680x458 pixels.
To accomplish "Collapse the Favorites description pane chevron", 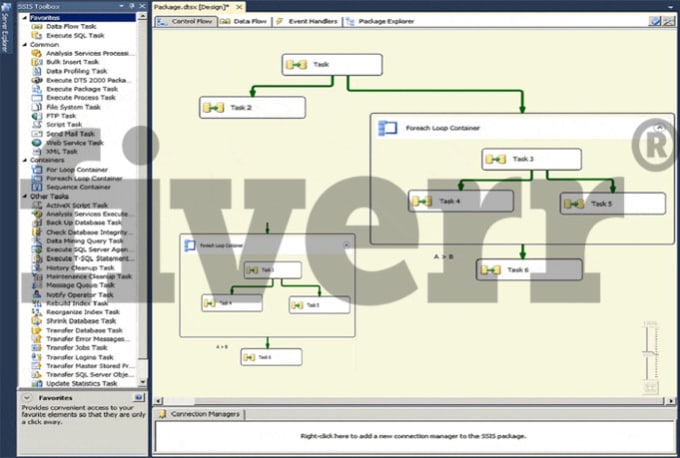I will click(27, 397).
